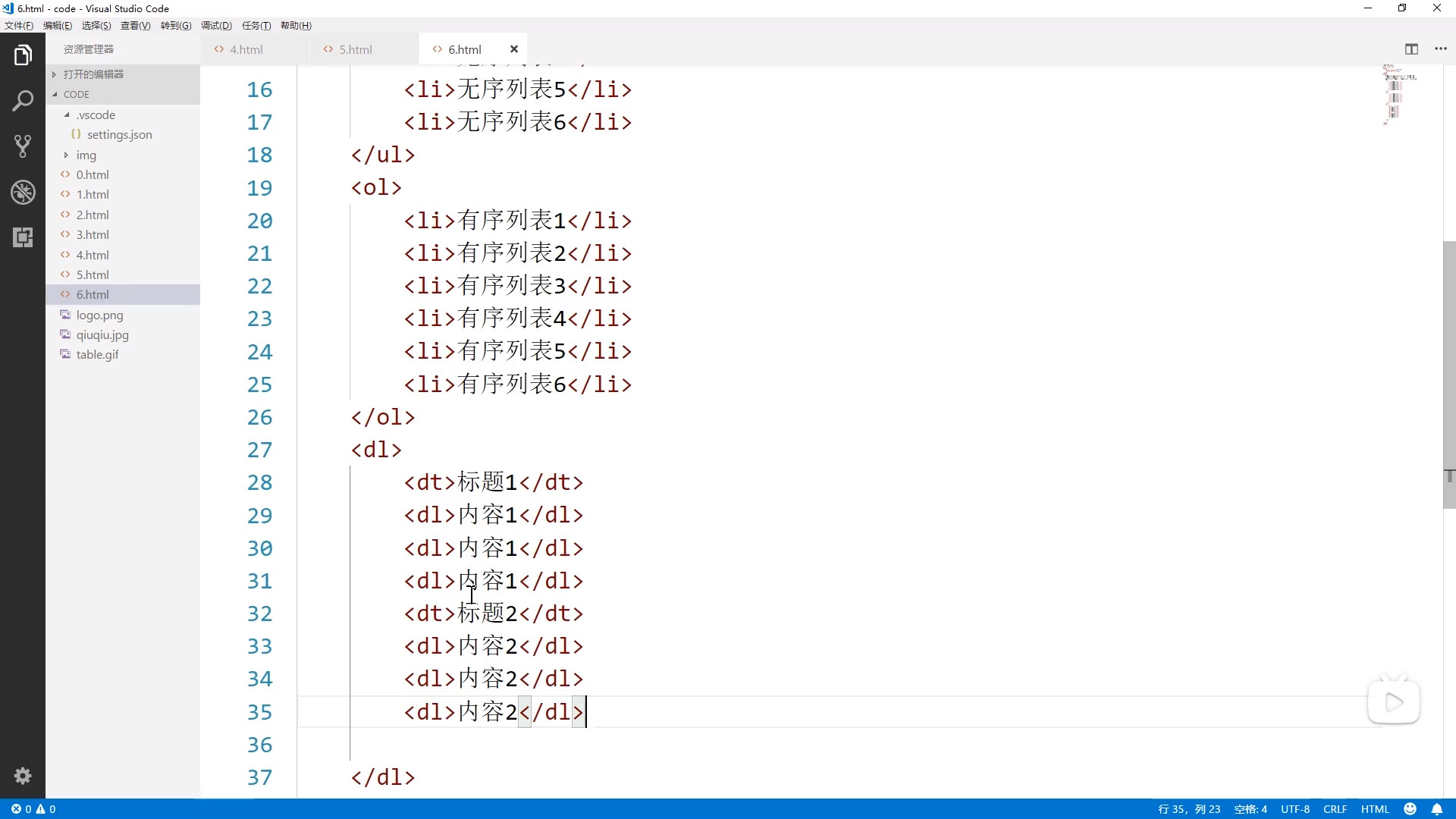Click the notifications bell in status bar
Screen dimensions: 1456x819
click(1436, 809)
